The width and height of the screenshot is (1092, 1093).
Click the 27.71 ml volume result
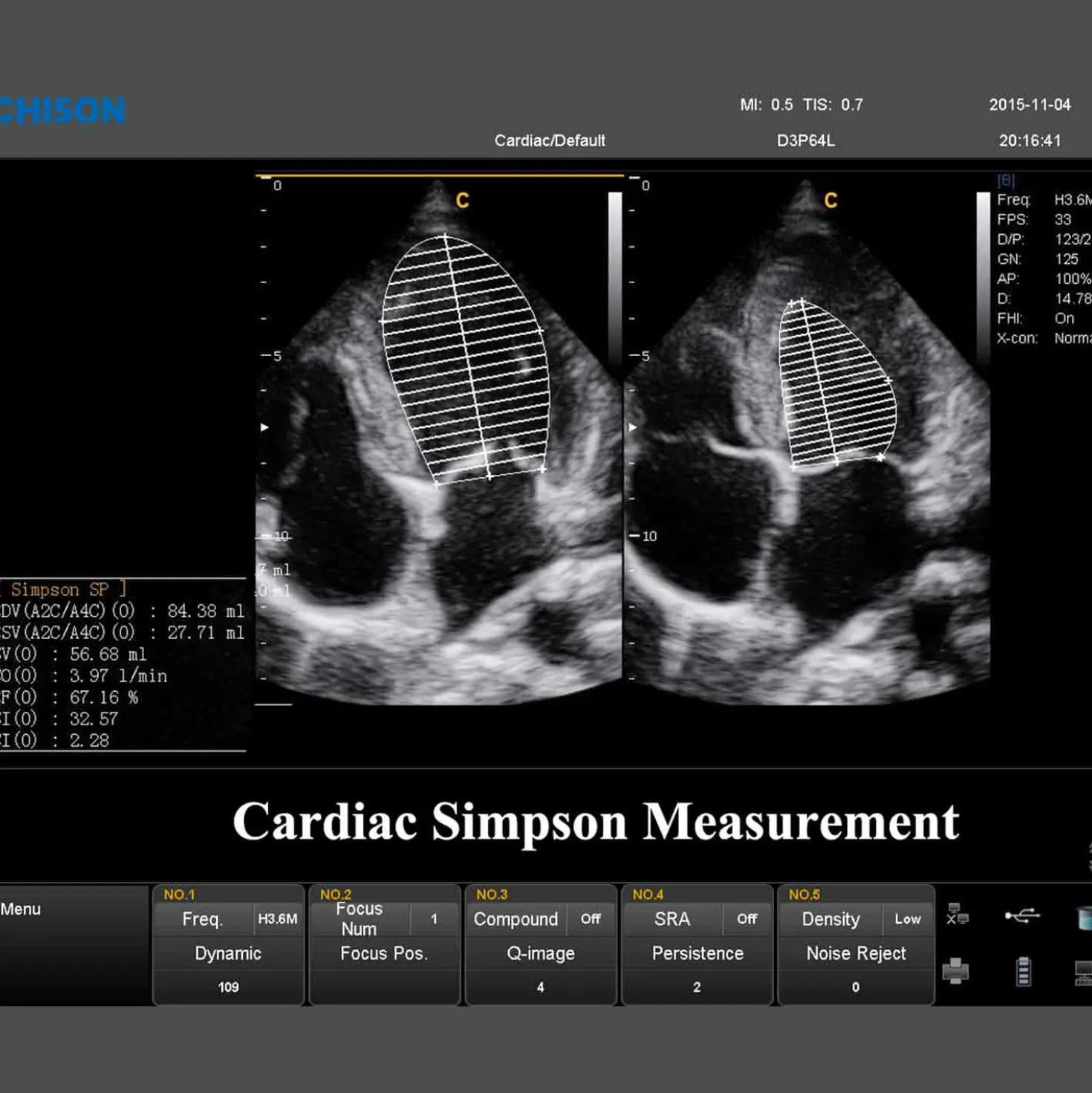(x=206, y=632)
